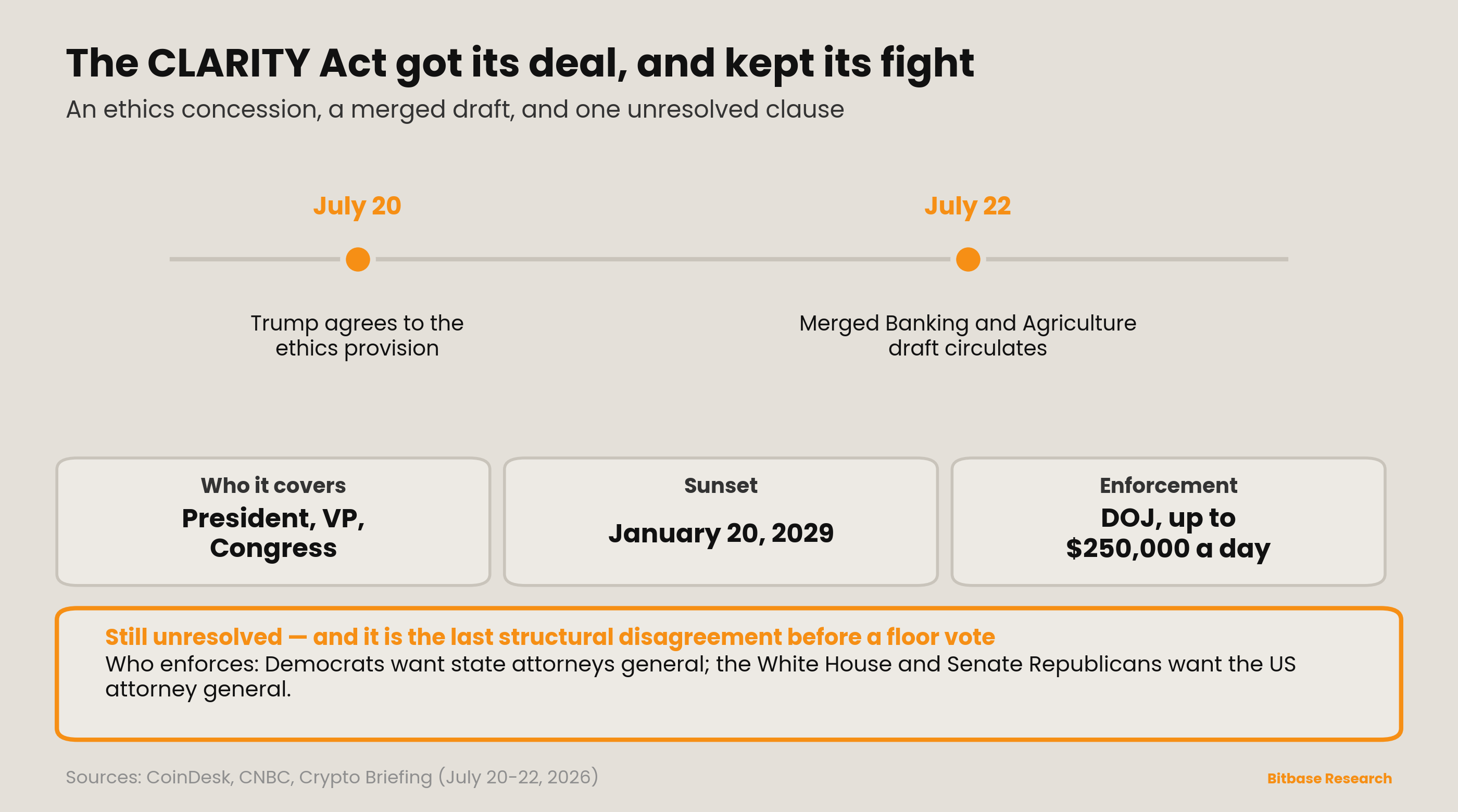Open the Bitbase Research brand link

coord(1329,779)
